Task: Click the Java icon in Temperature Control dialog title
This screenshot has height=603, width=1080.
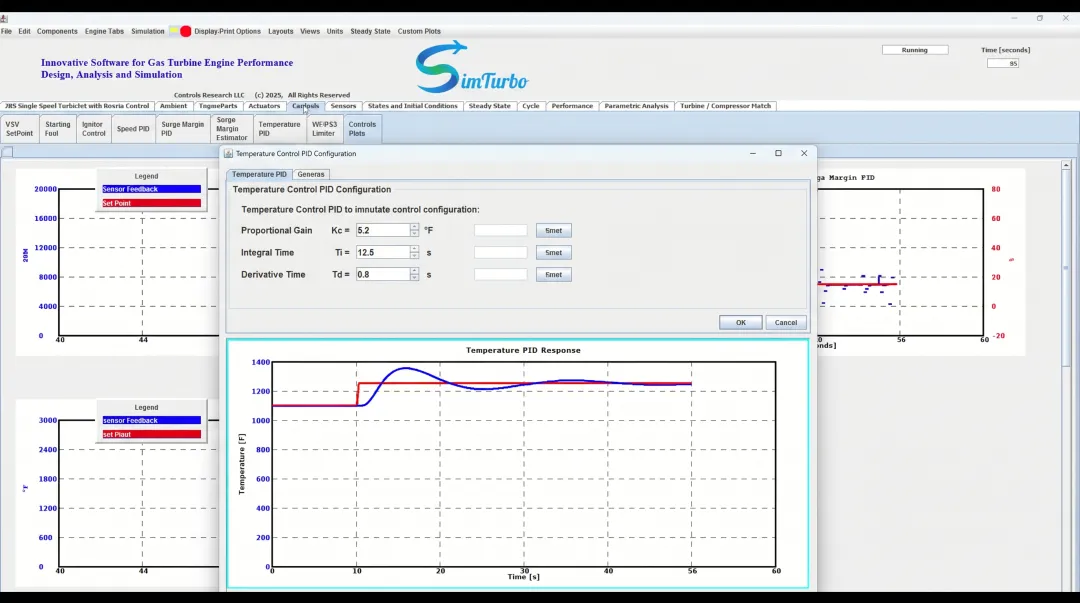Action: [229, 154]
